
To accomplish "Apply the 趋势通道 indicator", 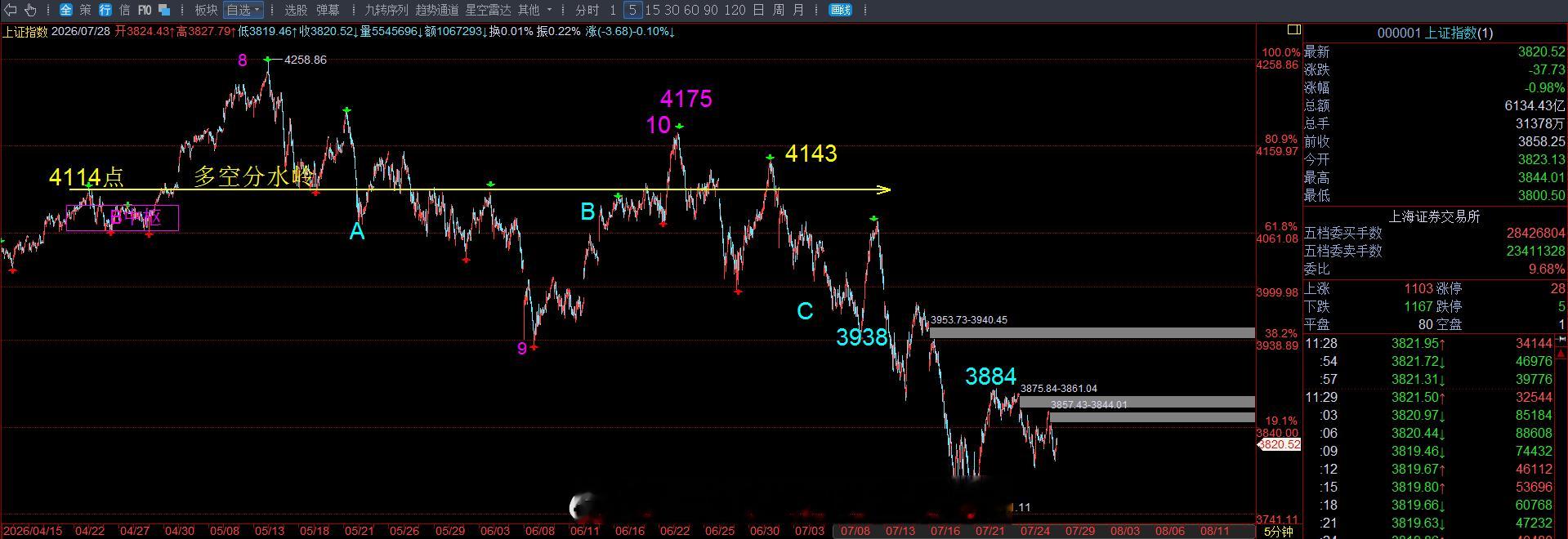I will pyautogui.click(x=437, y=10).
